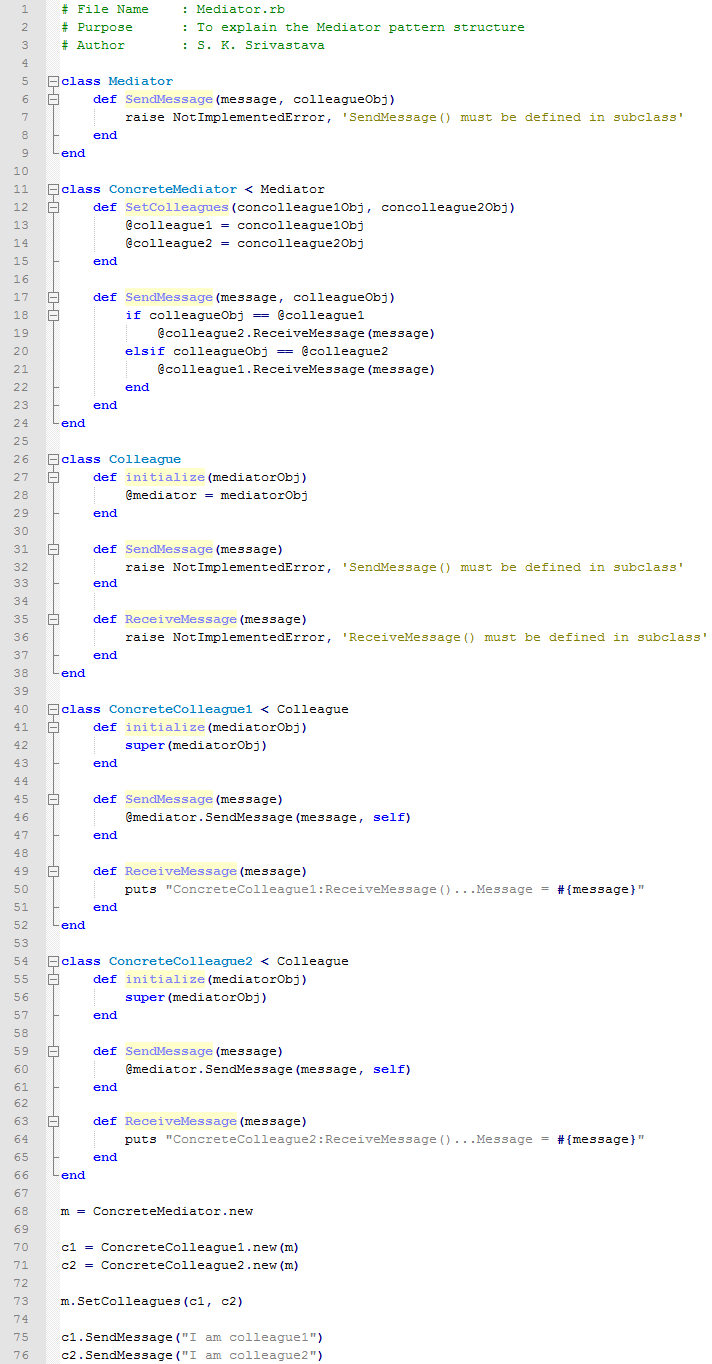Click 'initialize' on line 55
The image size is (712, 1364).
165,979
